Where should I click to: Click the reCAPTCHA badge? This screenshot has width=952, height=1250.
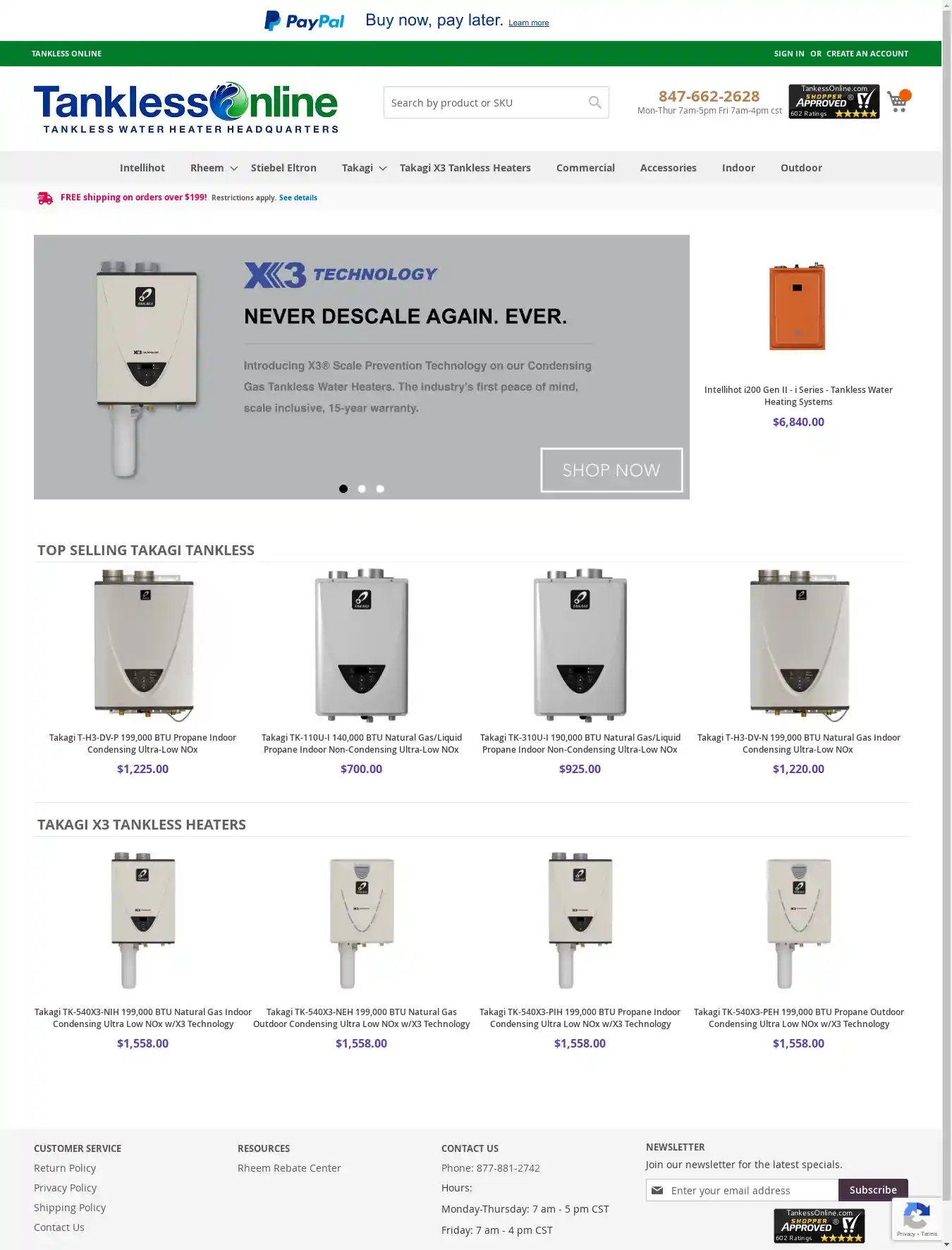[916, 1219]
